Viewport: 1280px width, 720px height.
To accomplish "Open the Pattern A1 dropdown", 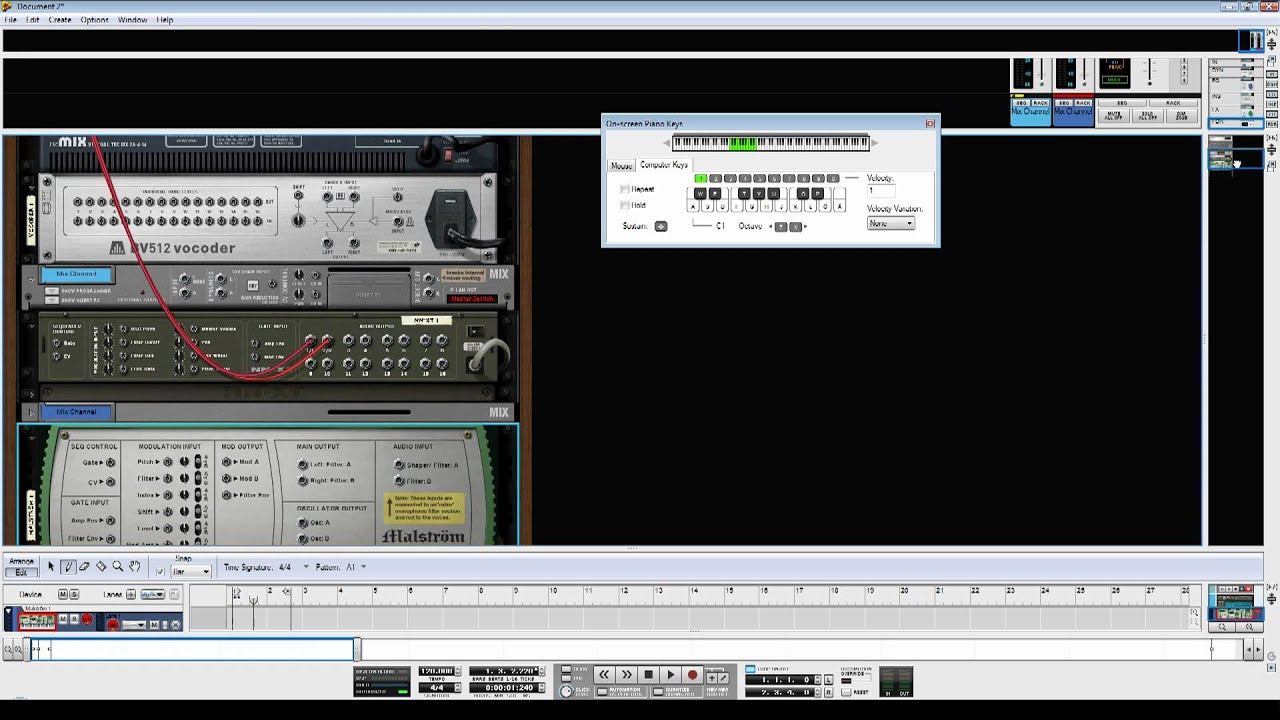I will pyautogui.click(x=363, y=567).
